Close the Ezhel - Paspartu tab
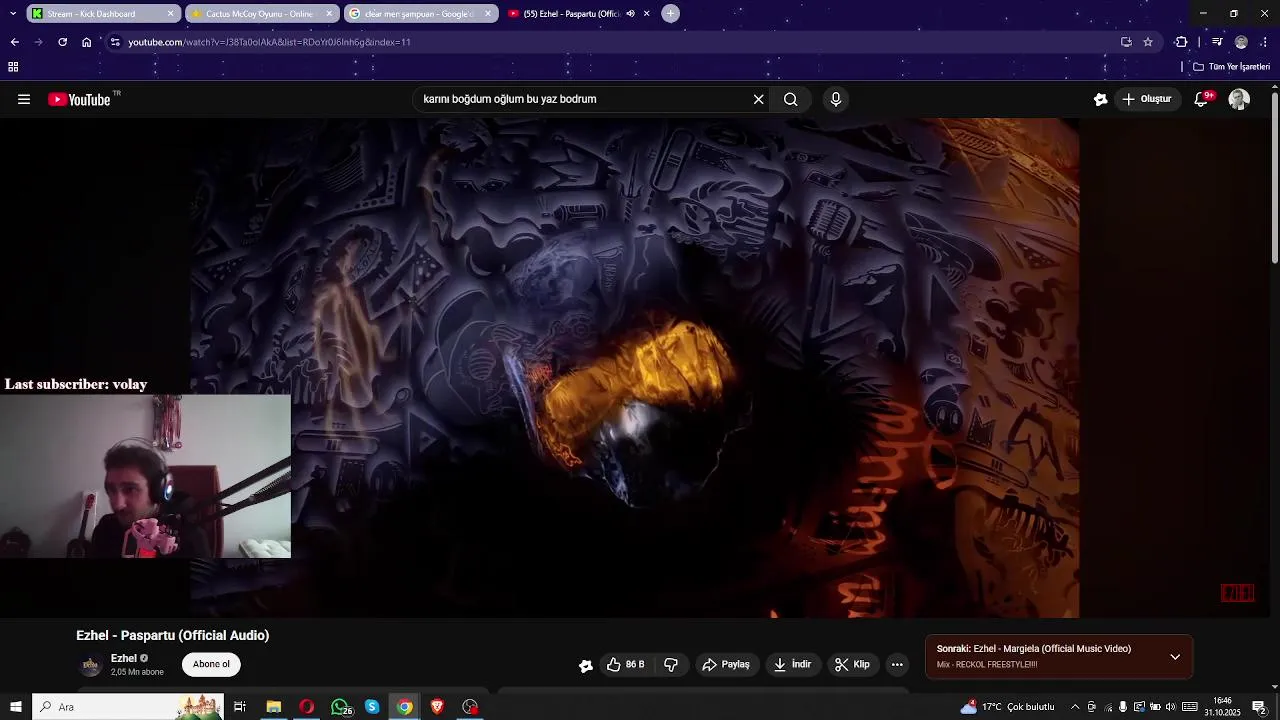 coord(646,14)
